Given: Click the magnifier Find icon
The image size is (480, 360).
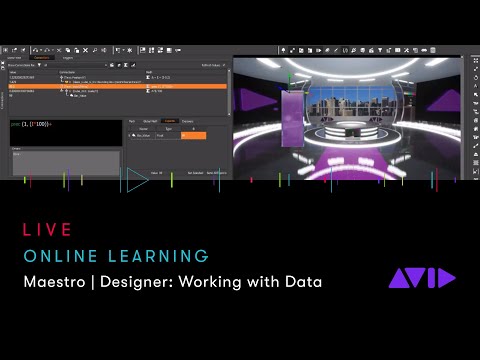Looking at the screenshot, I should (x=95, y=50).
